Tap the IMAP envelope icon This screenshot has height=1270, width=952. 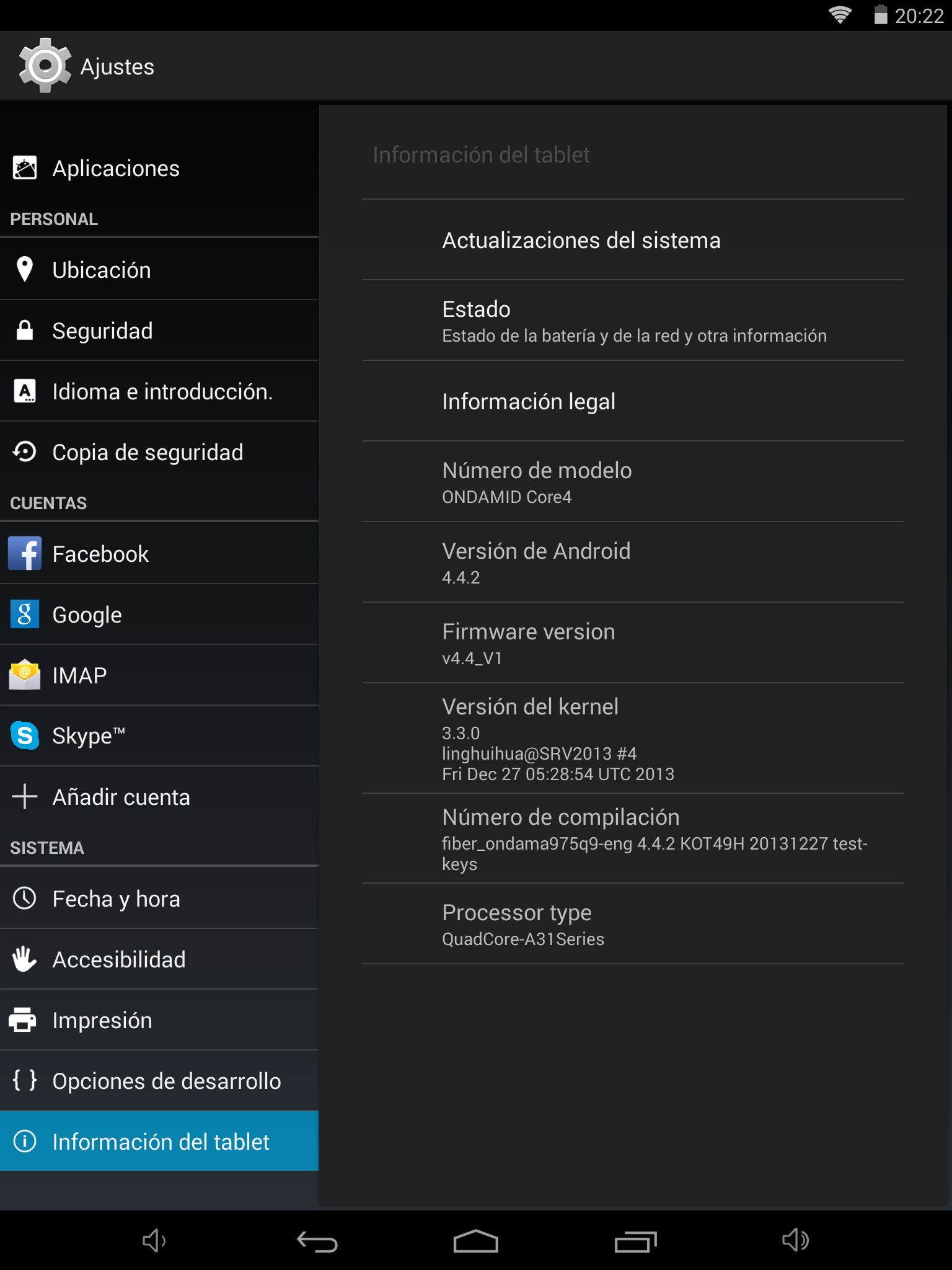[x=25, y=675]
